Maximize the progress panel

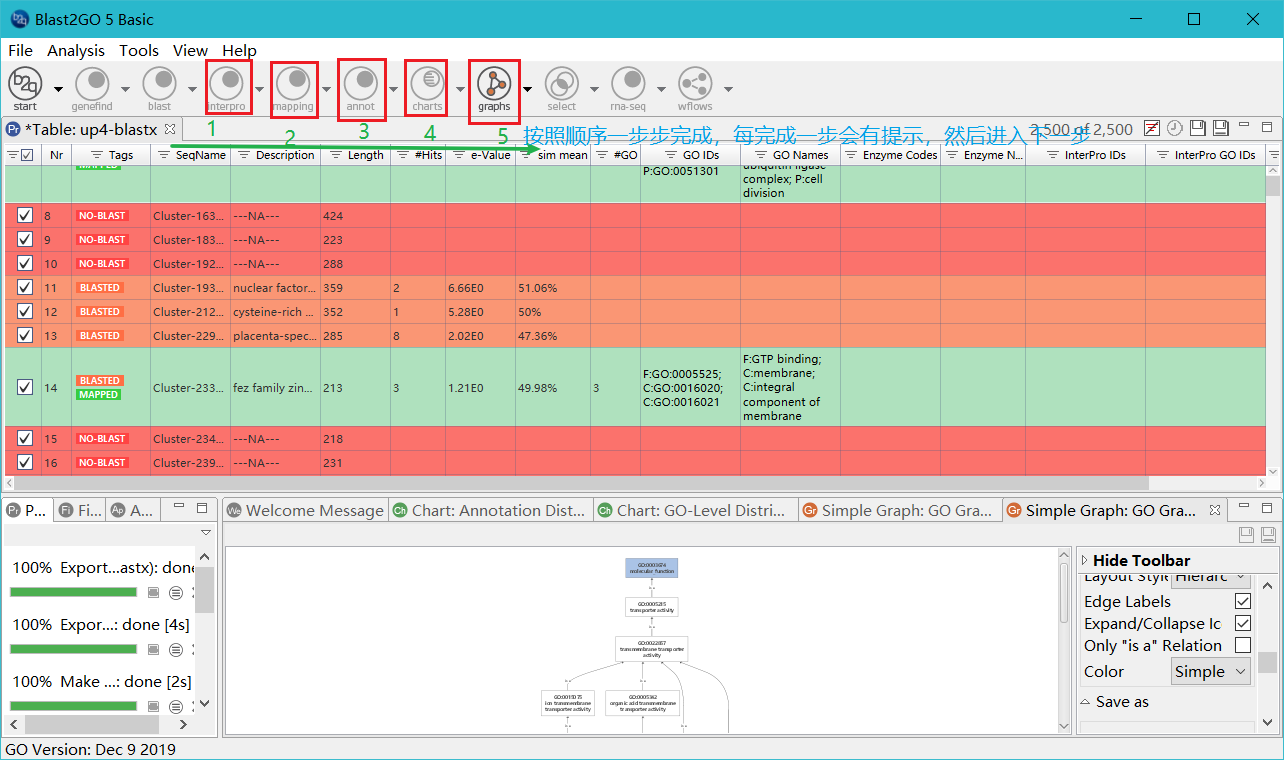click(x=202, y=508)
